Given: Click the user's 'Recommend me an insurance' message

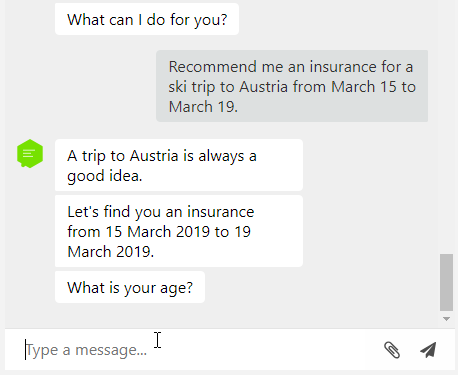Looking at the screenshot, I should [292, 86].
